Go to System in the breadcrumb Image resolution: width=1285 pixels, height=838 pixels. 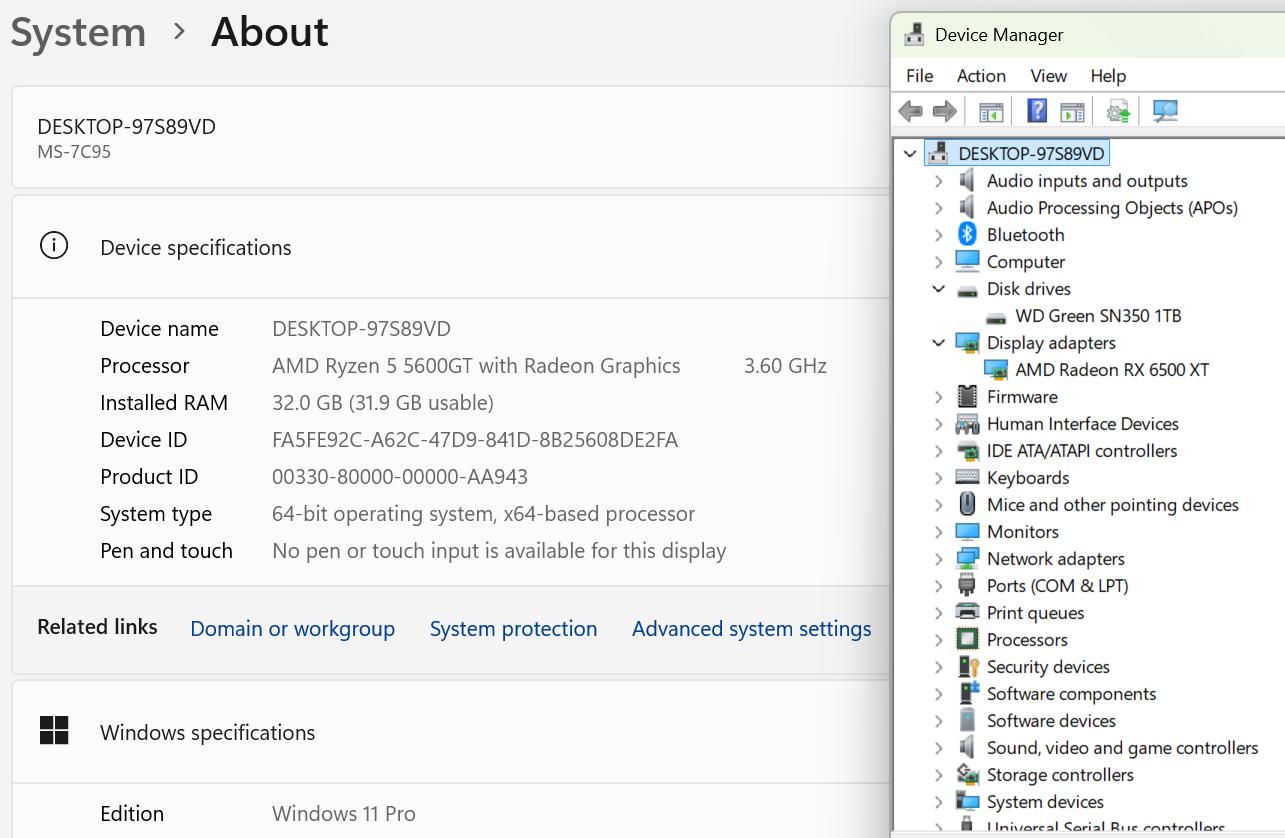coord(78,32)
